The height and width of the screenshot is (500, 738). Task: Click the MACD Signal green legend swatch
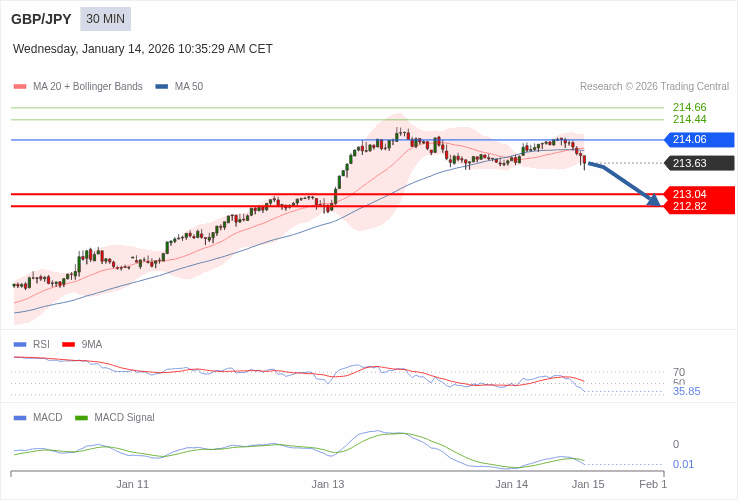point(81,417)
